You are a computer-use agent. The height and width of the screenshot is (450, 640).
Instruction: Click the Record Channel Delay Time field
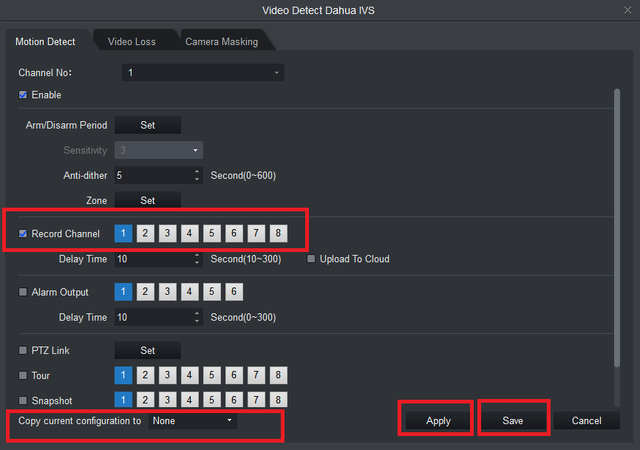click(x=153, y=259)
